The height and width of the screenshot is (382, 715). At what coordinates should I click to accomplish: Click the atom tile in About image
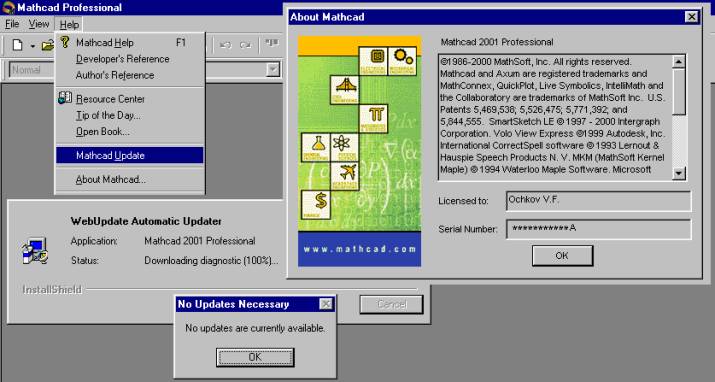(x=345, y=148)
